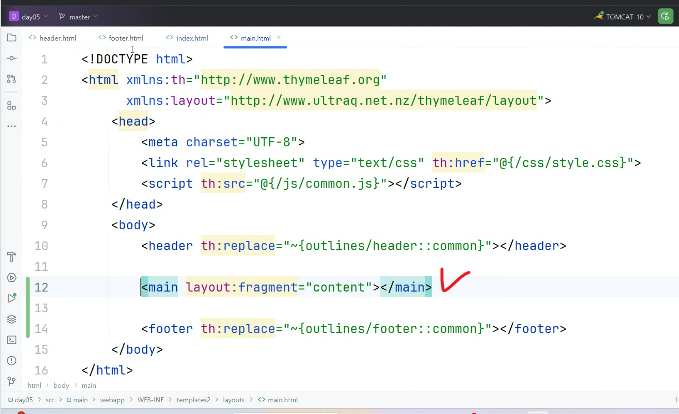Click the body breadcrumb
This screenshot has height=414, width=679.
(61, 385)
